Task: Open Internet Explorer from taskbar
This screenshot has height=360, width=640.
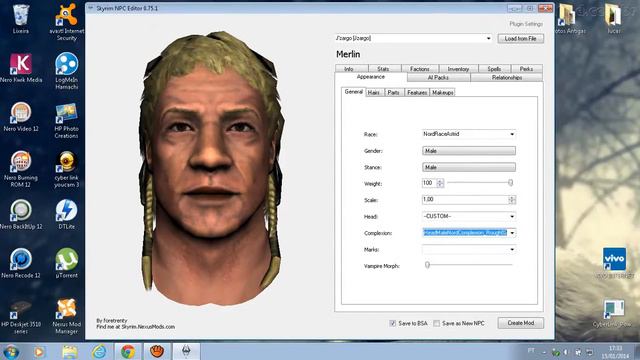Action: [99, 351]
